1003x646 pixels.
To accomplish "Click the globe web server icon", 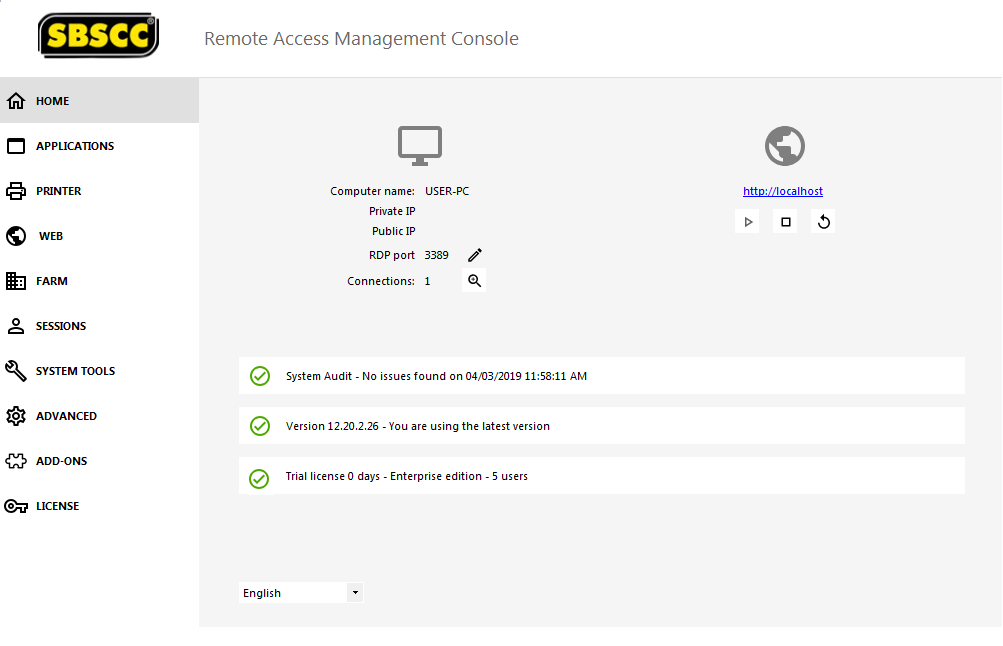I will click(785, 146).
